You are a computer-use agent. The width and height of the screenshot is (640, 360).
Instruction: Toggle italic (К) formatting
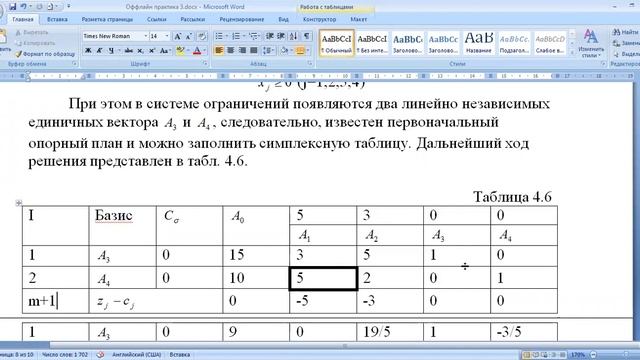(99, 51)
